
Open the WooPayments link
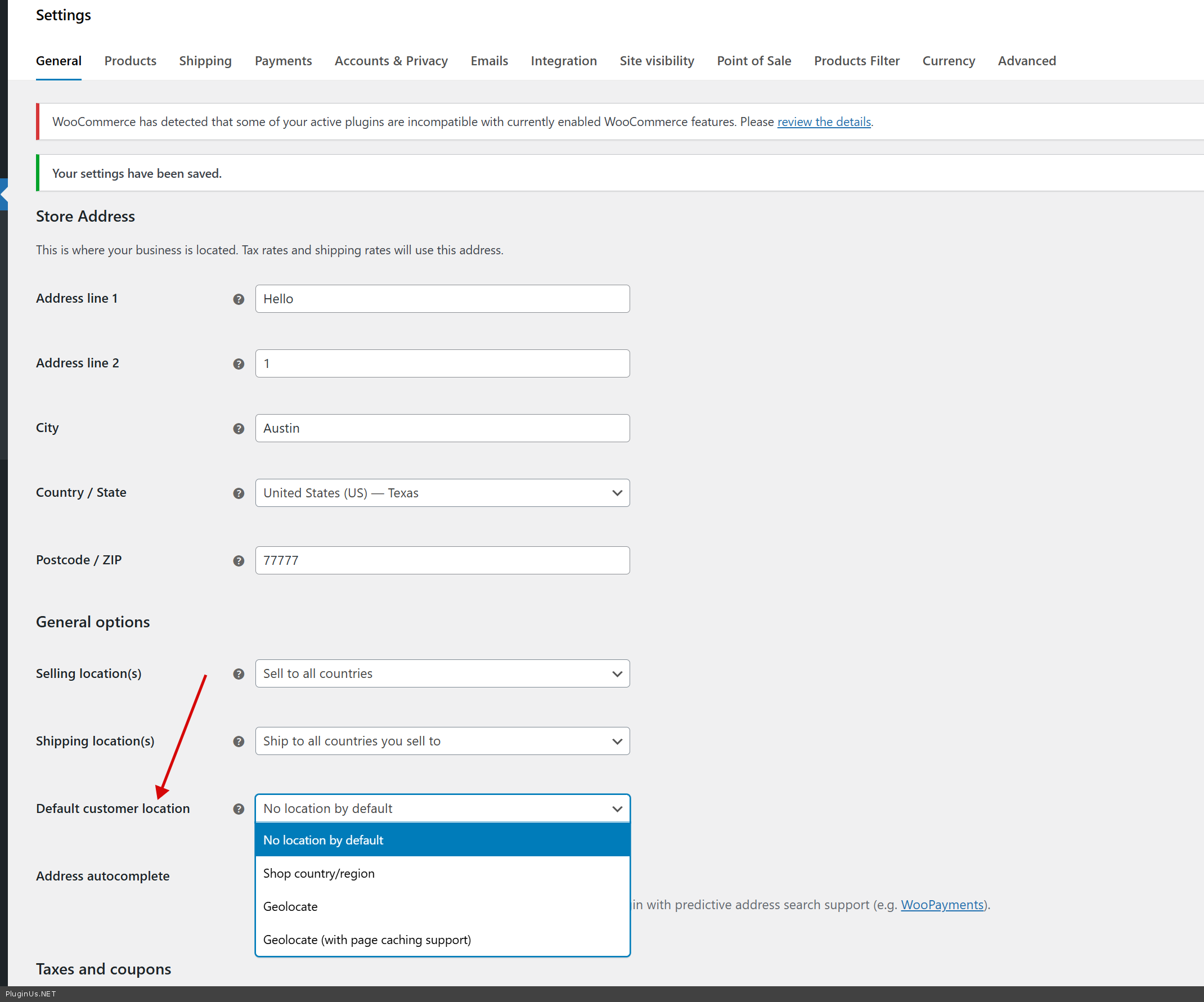[941, 905]
